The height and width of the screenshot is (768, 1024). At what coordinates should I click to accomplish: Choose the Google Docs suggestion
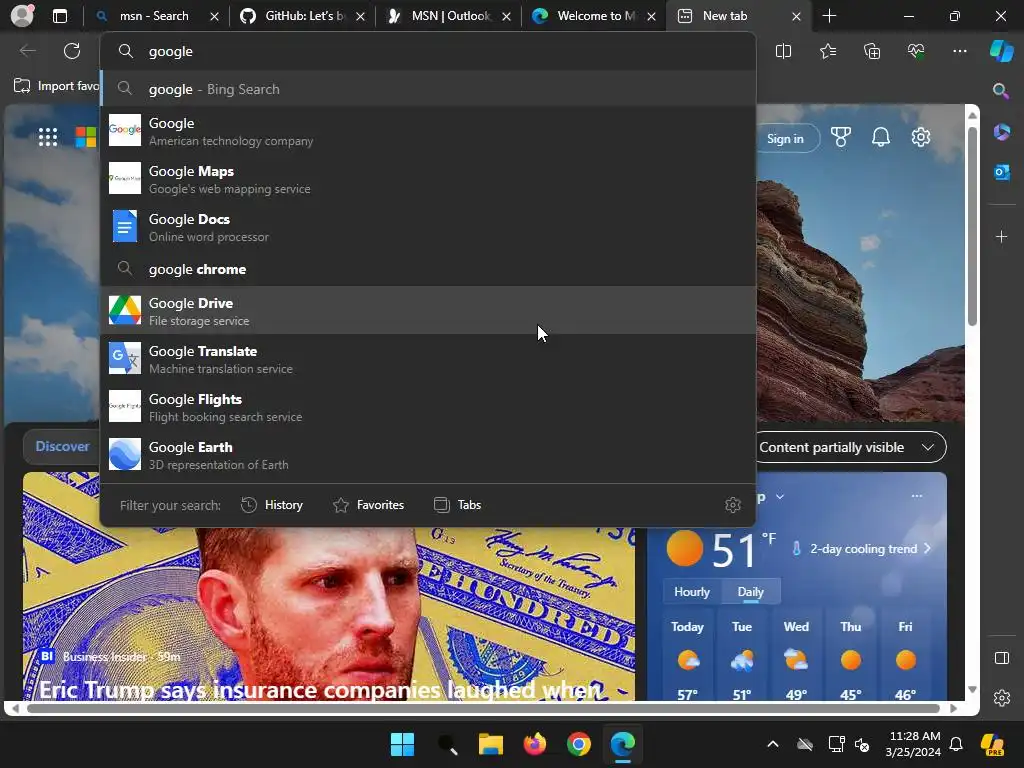(x=428, y=227)
